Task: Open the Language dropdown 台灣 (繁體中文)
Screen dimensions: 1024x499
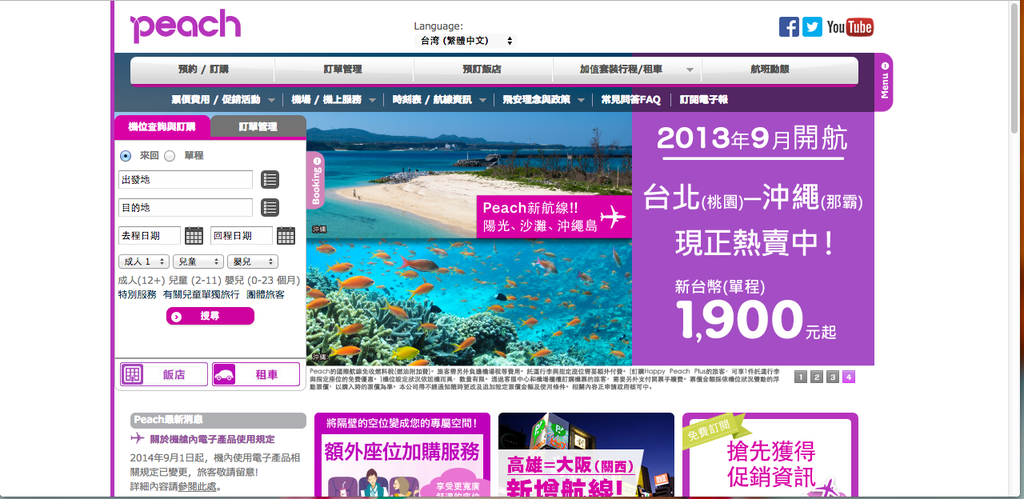Action: pyautogui.click(x=465, y=40)
